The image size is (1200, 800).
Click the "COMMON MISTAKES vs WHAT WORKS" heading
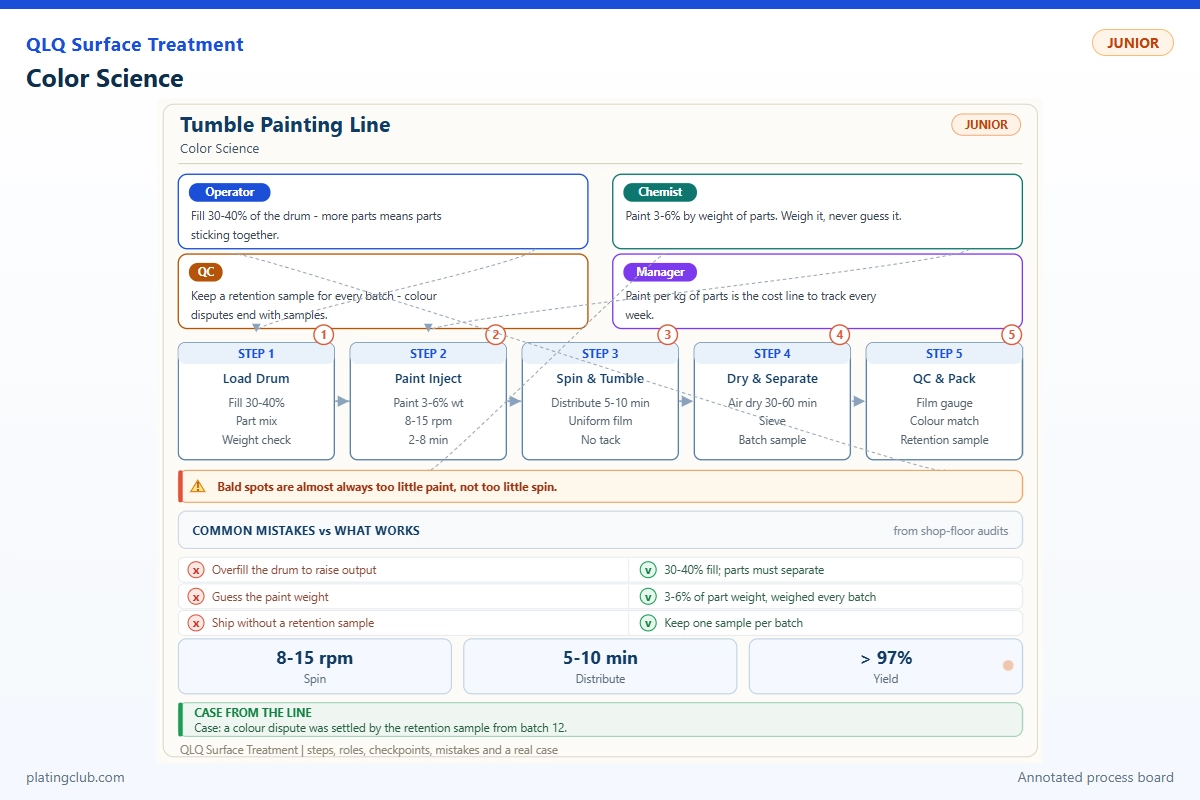[x=306, y=531]
